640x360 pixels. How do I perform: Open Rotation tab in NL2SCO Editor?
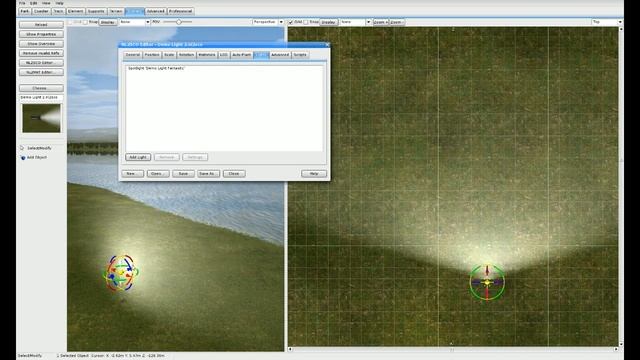coord(186,55)
